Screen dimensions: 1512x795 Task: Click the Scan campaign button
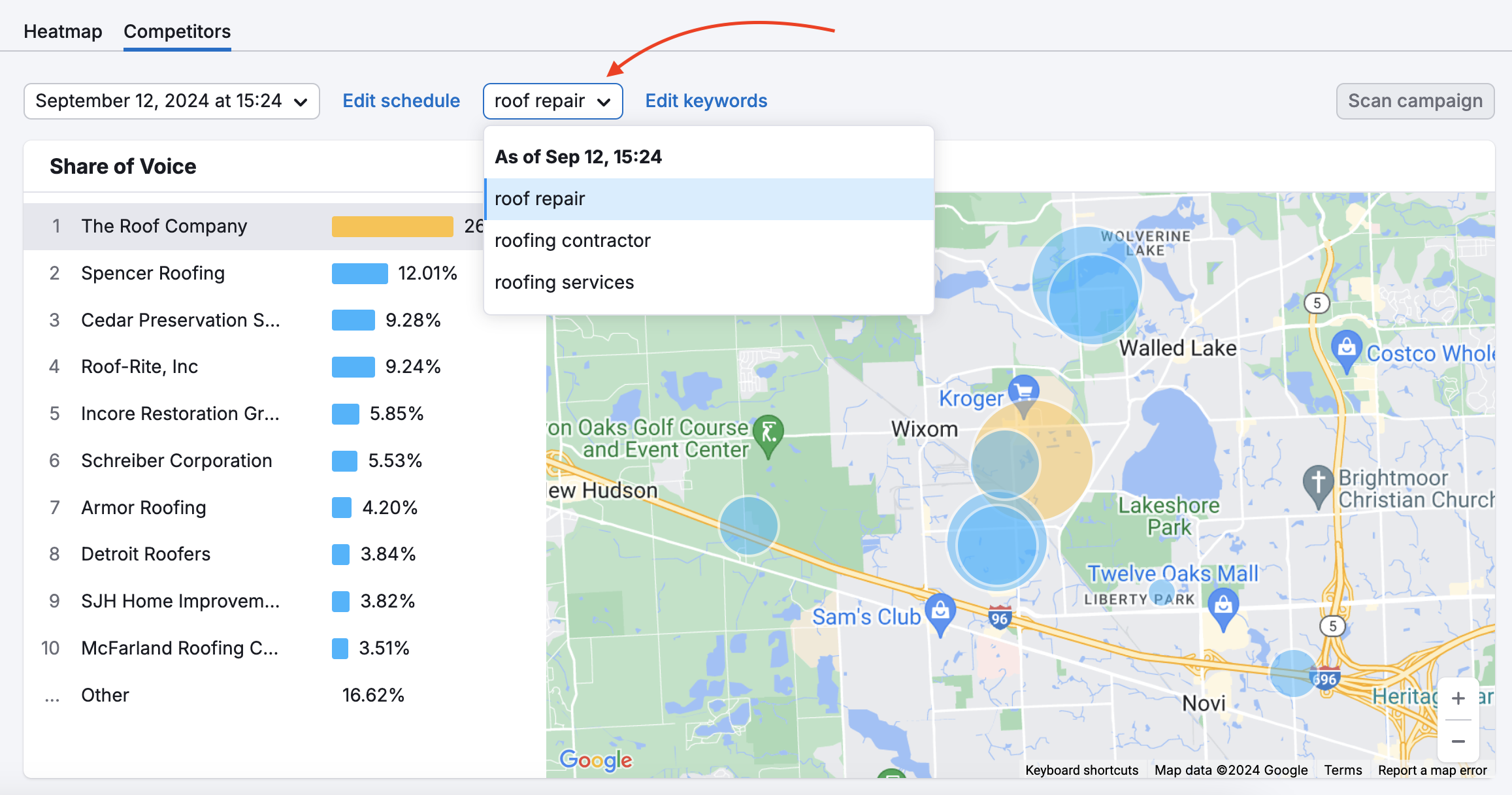(1414, 100)
